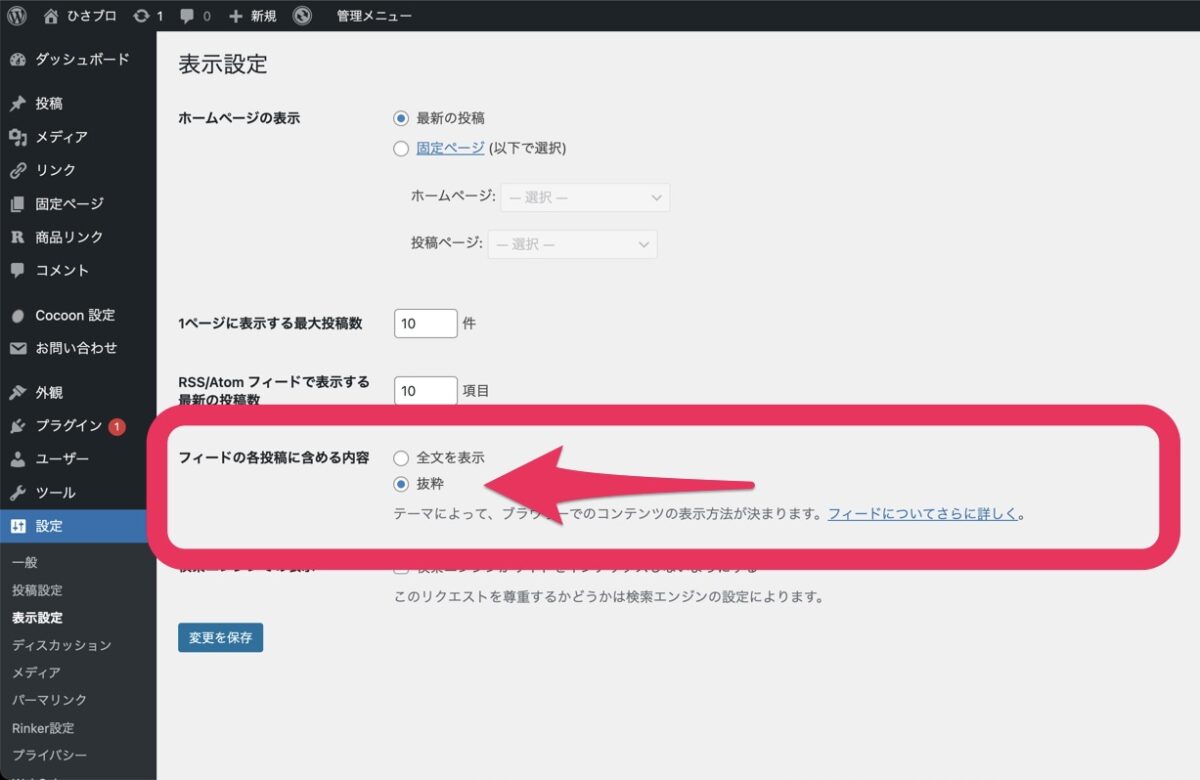Viewport: 1200px width, 780px height.
Task: Click the ダッシュボード dashboard icon
Action: click(x=17, y=60)
